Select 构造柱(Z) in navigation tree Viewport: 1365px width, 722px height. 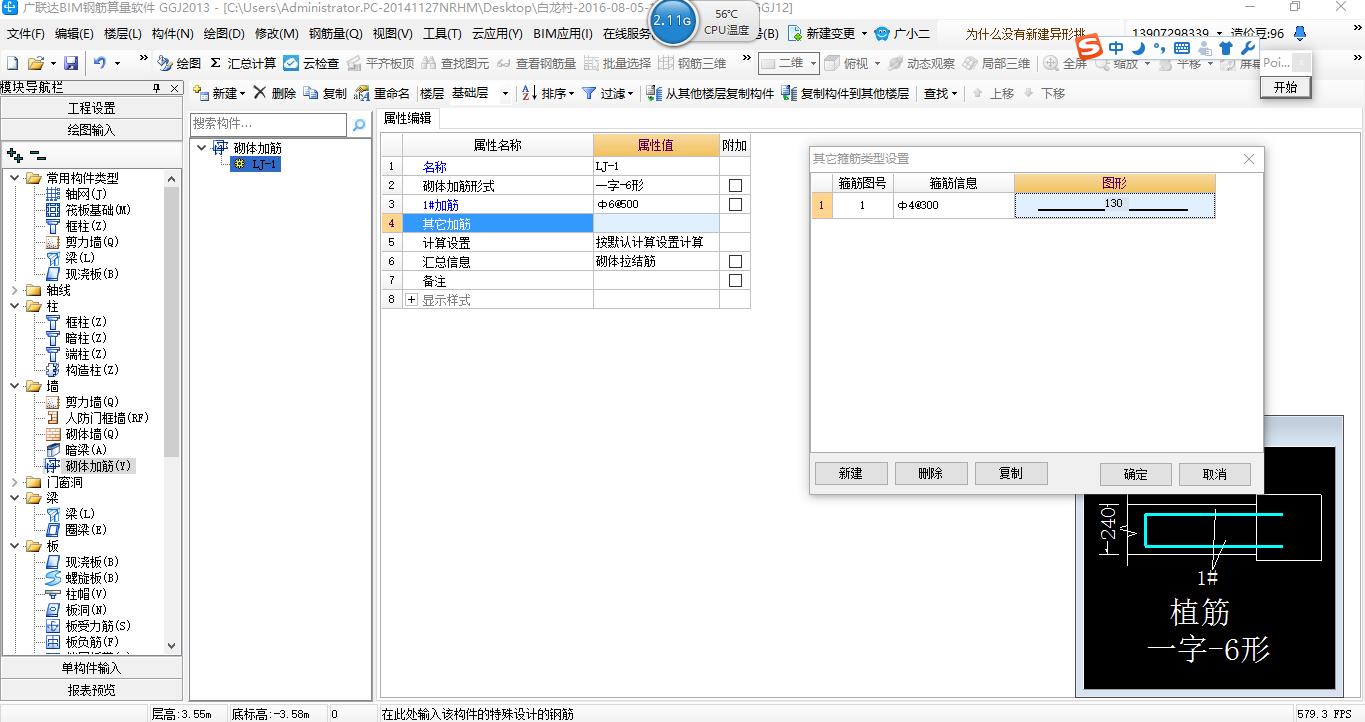(82, 370)
